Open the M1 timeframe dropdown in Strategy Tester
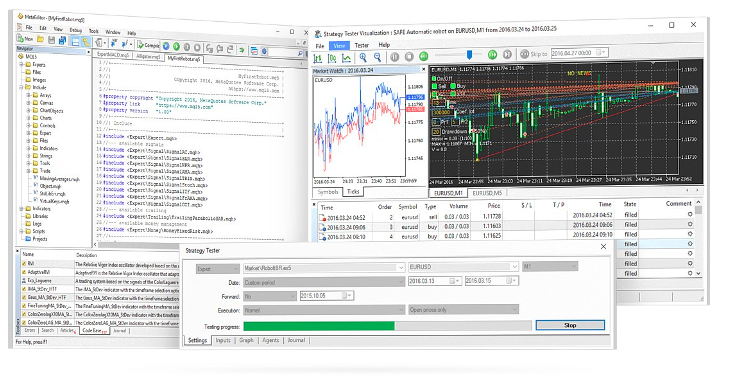Screen dimensions: 741x376 point(573,266)
